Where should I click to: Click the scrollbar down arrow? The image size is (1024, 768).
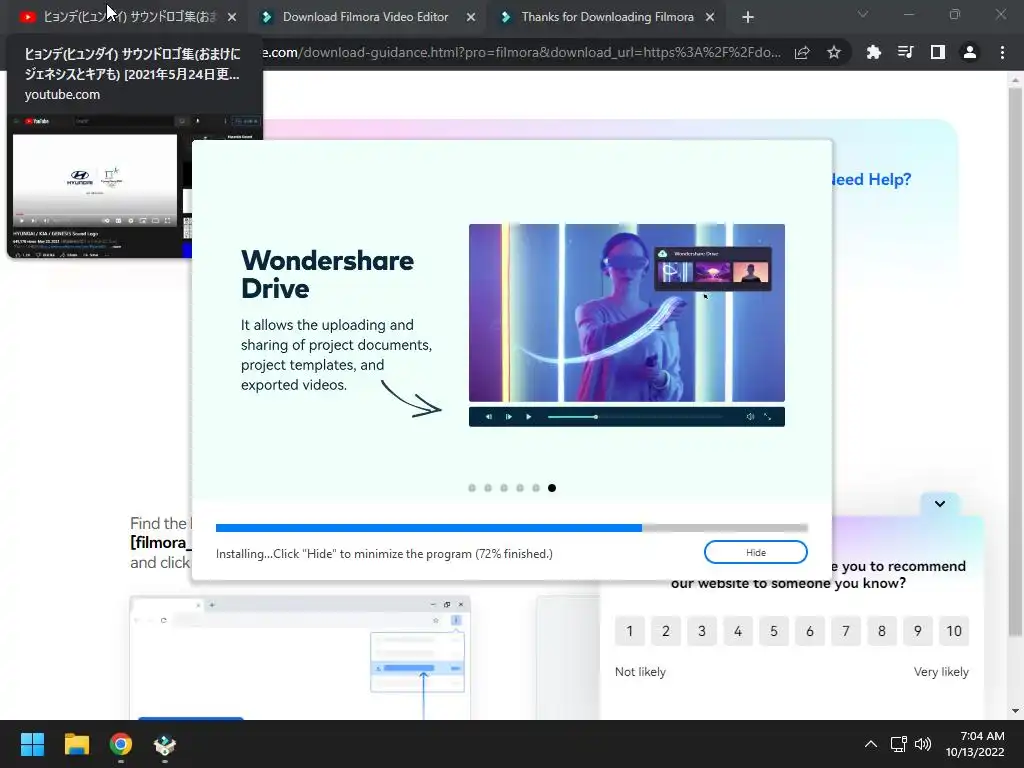coord(1015,711)
